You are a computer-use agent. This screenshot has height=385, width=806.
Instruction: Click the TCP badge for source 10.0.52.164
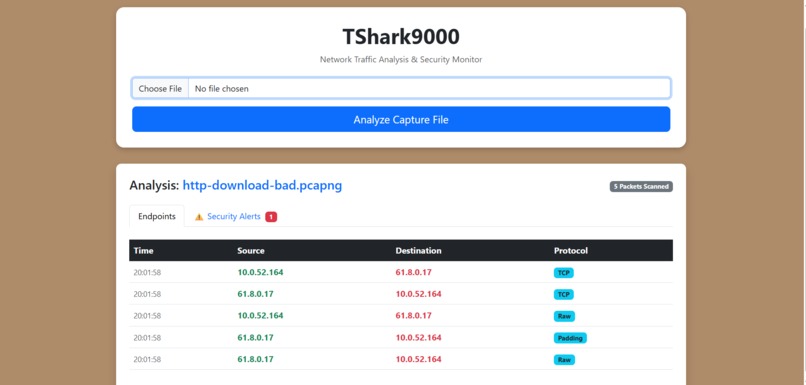tap(563, 273)
